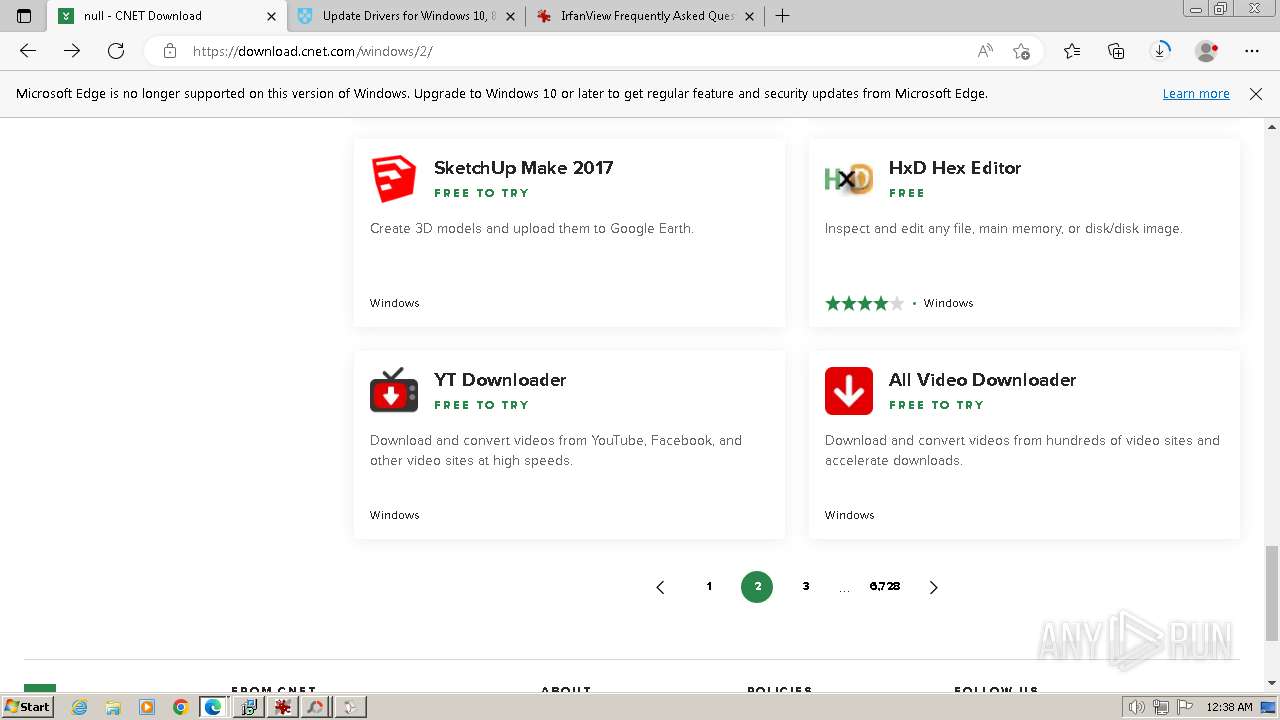Close the Update Drivers for Windows tab
The height and width of the screenshot is (720, 1280).
(x=510, y=16)
